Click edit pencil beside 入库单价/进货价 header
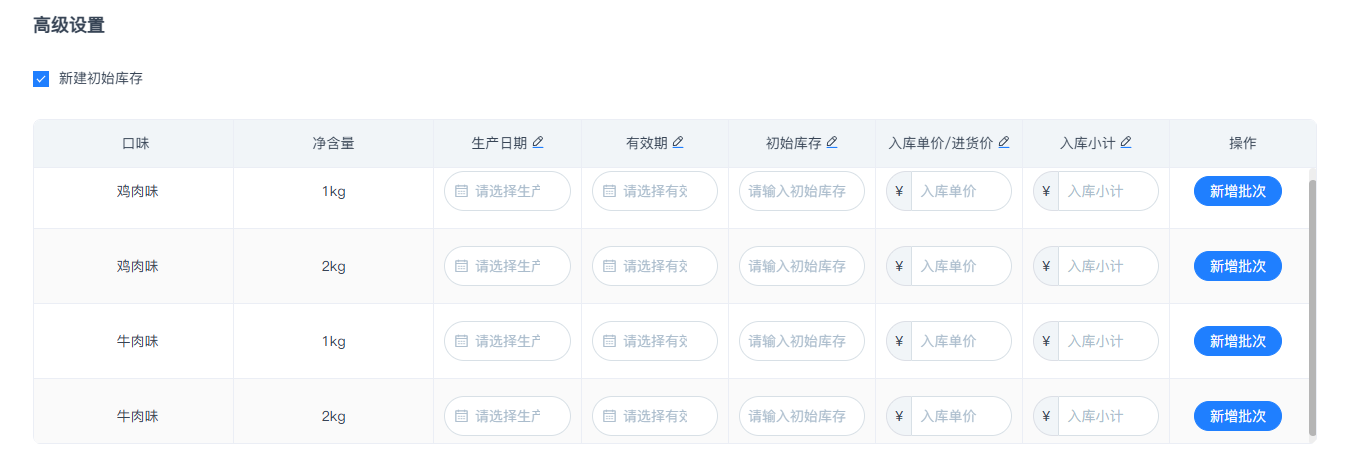Viewport: 1370px width, 460px height. coord(1004,143)
